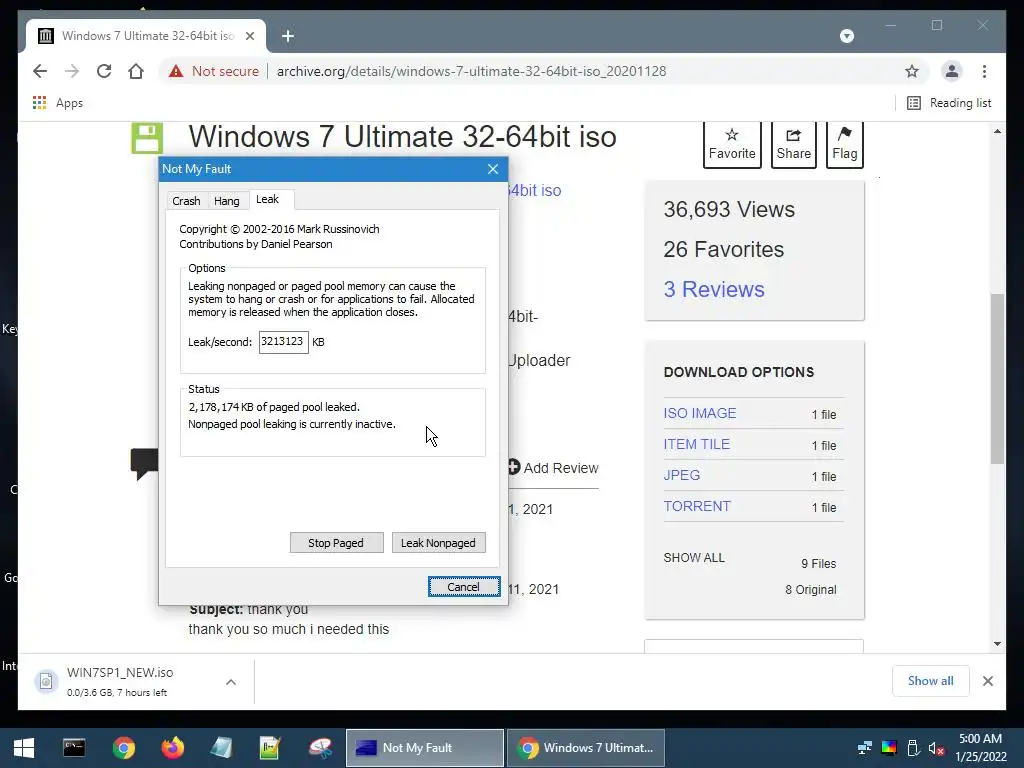1024x768 pixels.
Task: Click the network tray icon
Action: (x=865, y=748)
